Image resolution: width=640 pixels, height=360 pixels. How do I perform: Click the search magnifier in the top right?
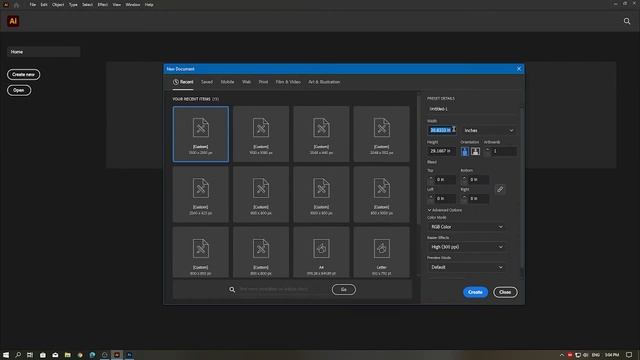tap(627, 21)
